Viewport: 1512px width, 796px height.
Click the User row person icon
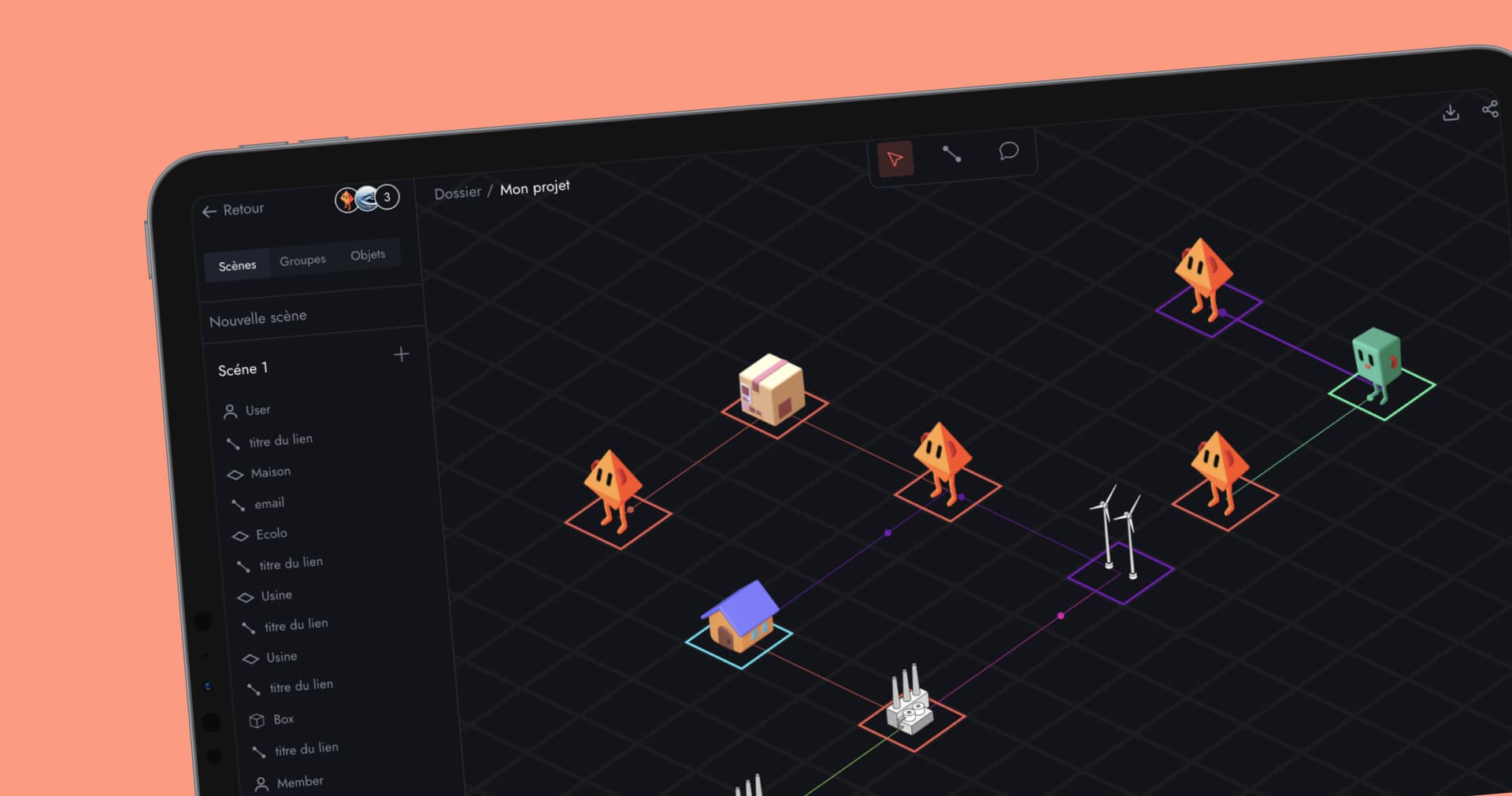tap(230, 412)
